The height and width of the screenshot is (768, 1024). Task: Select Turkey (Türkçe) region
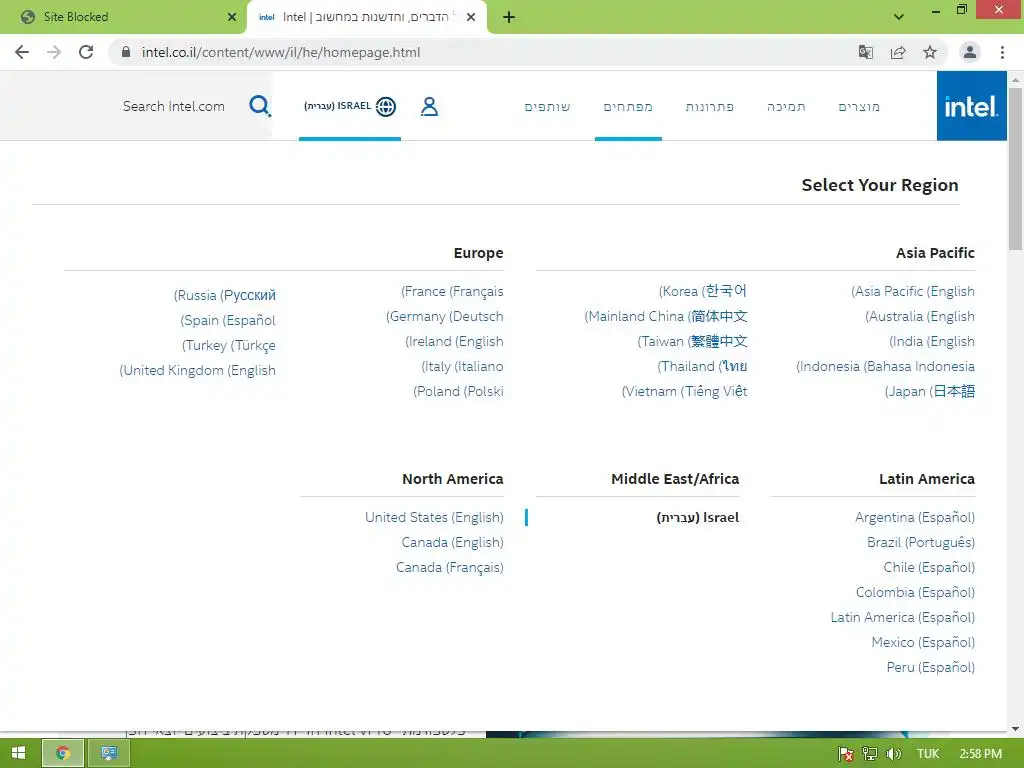tap(229, 345)
